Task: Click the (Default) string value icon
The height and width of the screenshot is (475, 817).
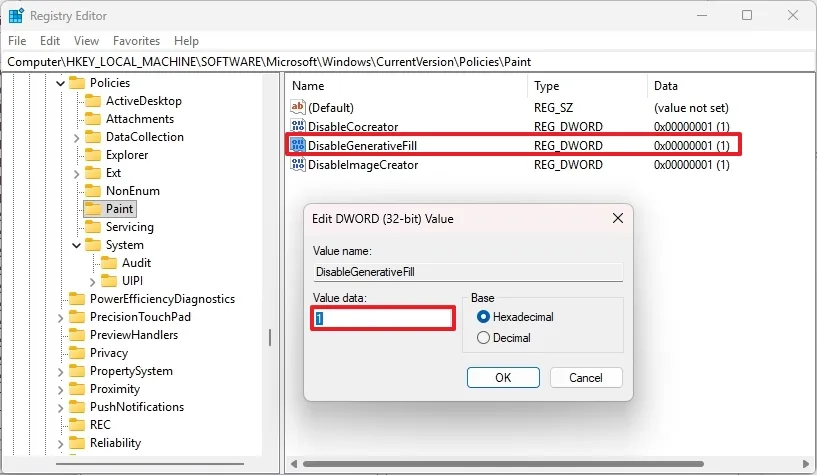Action: (x=298, y=107)
